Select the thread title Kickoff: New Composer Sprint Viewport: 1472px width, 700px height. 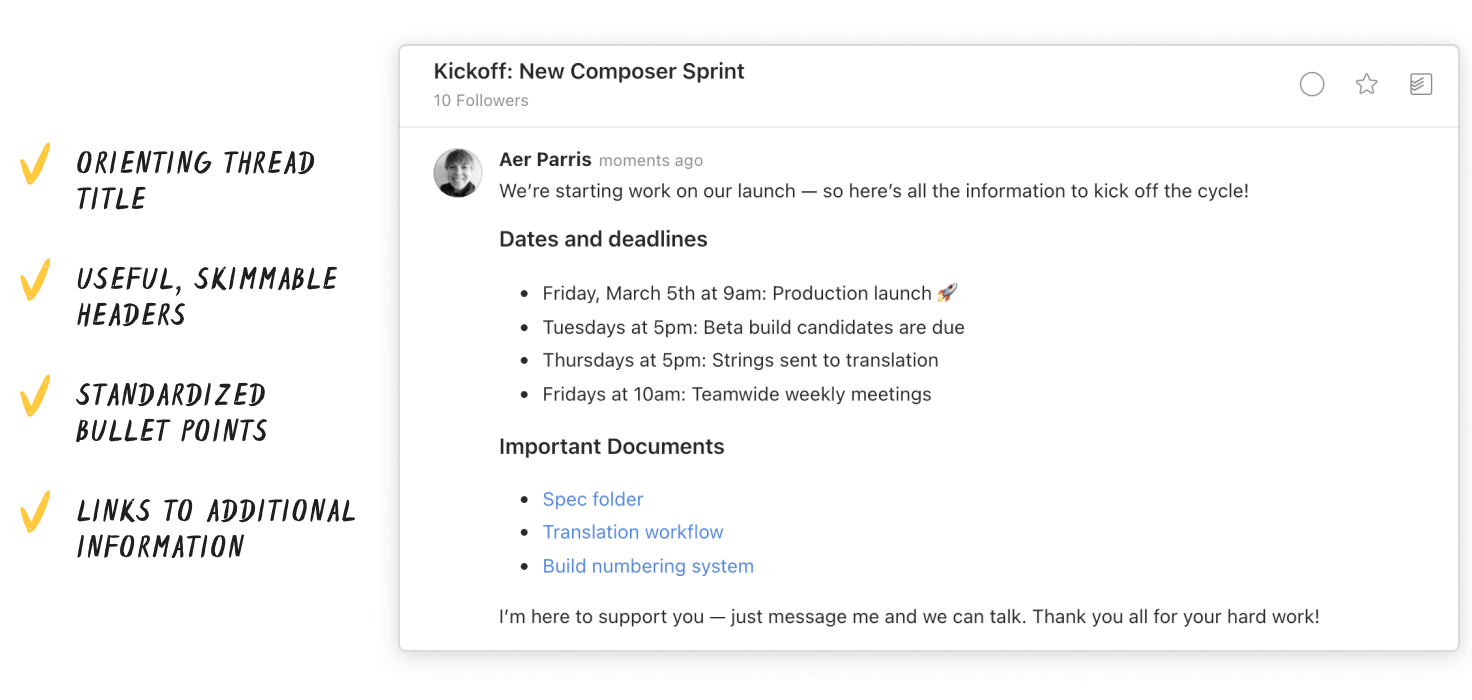point(588,71)
